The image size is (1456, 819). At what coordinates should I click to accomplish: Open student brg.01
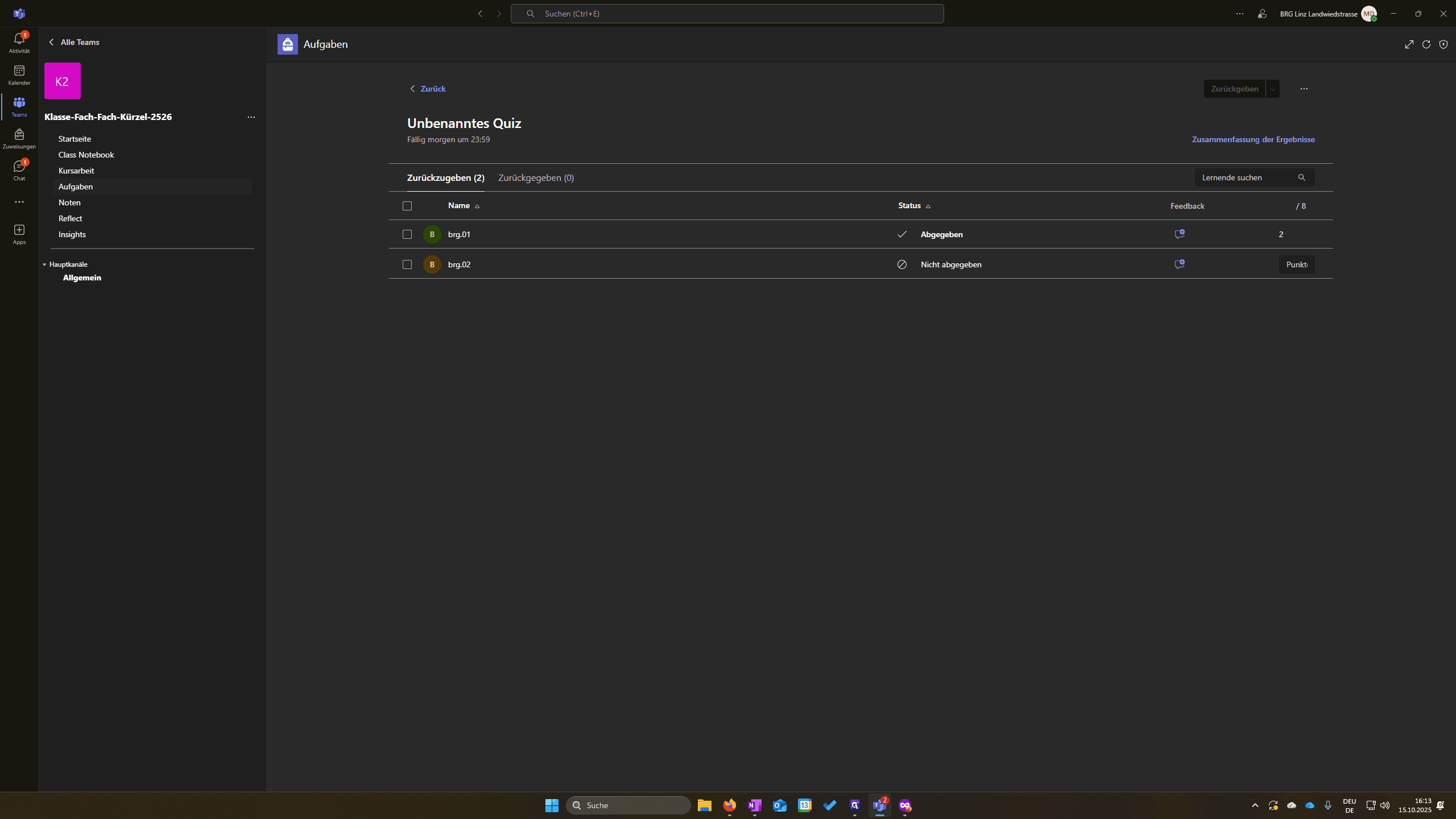click(459, 234)
